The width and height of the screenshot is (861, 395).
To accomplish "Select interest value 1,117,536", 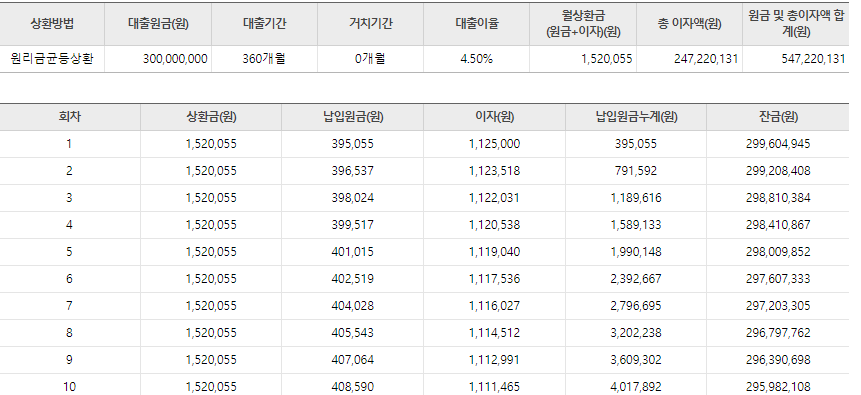I will point(494,279).
